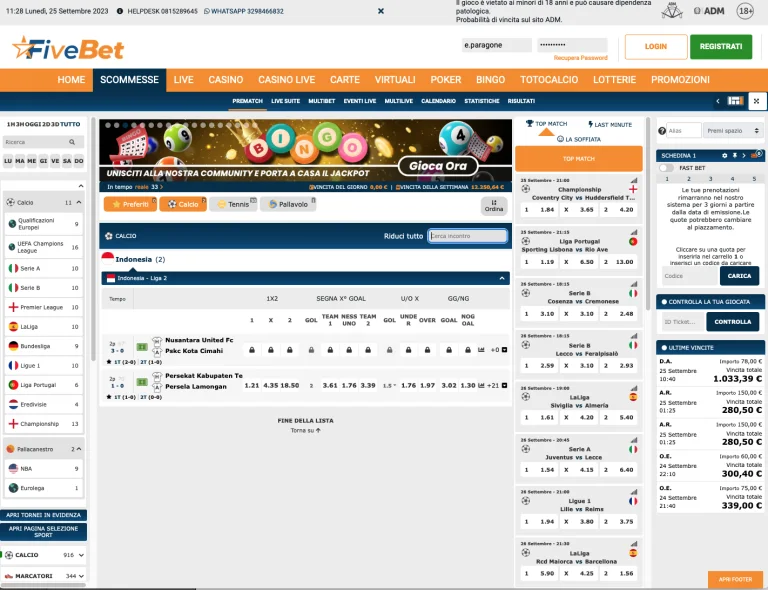Open the WhatsApp contact link

(x=243, y=11)
